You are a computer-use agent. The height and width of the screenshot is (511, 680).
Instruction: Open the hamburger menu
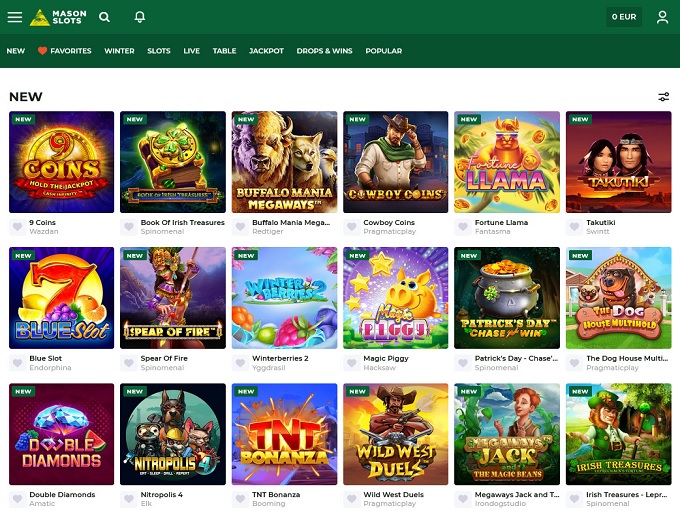coord(15,17)
